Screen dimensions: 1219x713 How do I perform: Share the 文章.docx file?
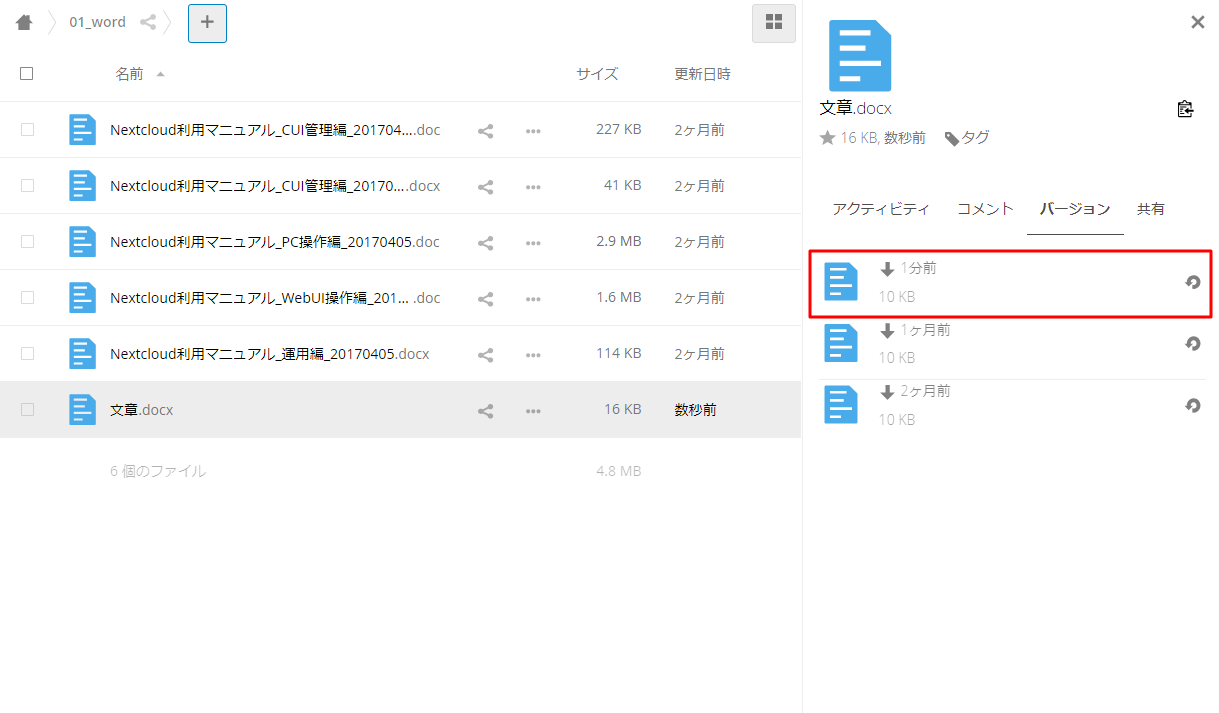[x=486, y=410]
